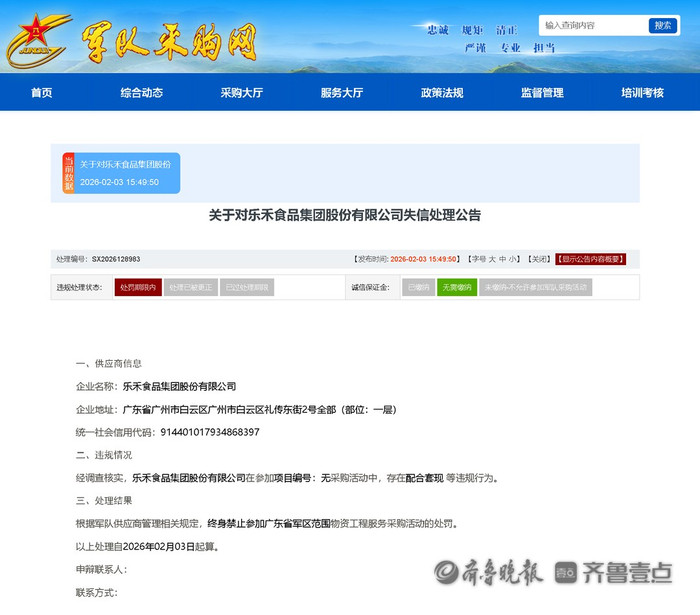This screenshot has width=700, height=615.
Task: Click the credit code 914401017934868397
Action: pyautogui.click(x=210, y=432)
